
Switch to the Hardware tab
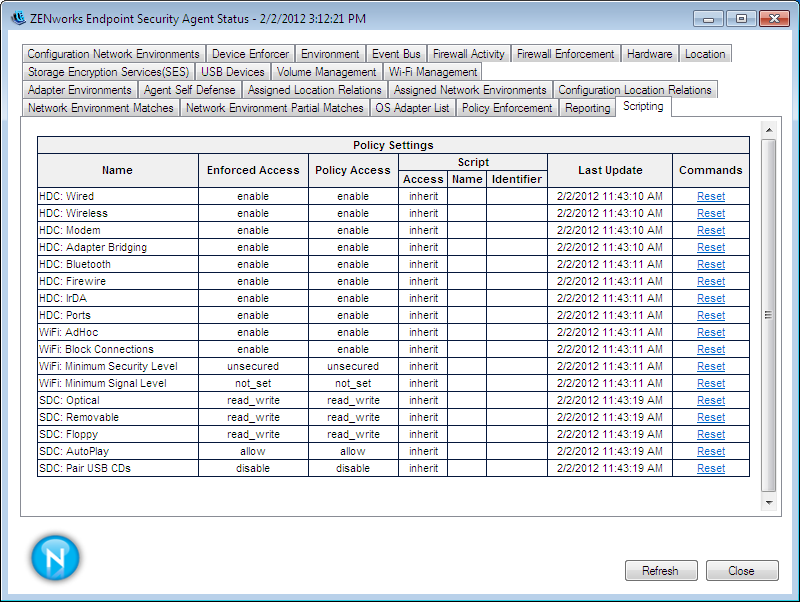pos(649,54)
